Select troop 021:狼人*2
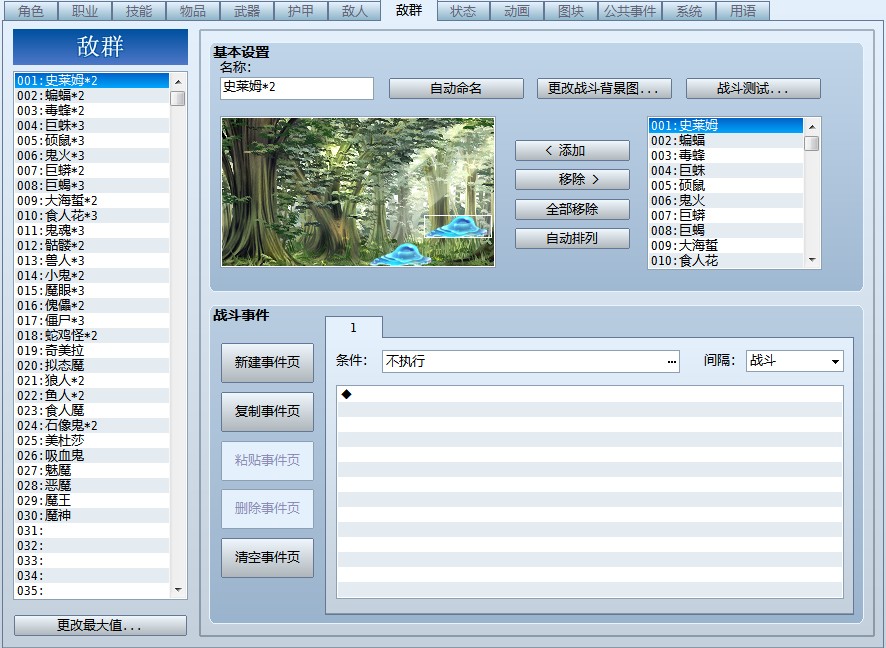 (92, 380)
